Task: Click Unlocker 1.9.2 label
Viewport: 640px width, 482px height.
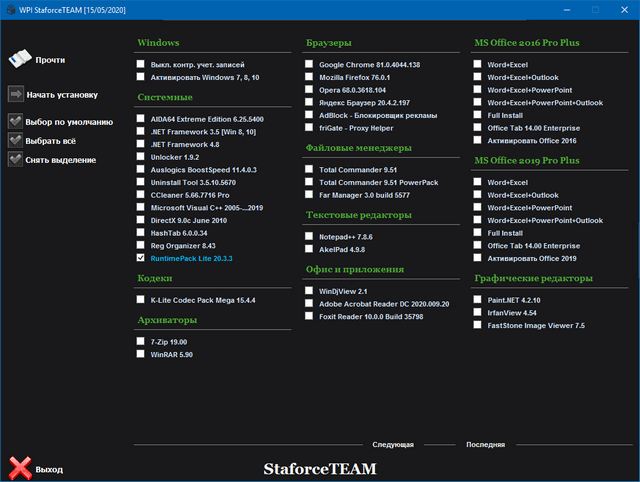Action: (x=175, y=157)
